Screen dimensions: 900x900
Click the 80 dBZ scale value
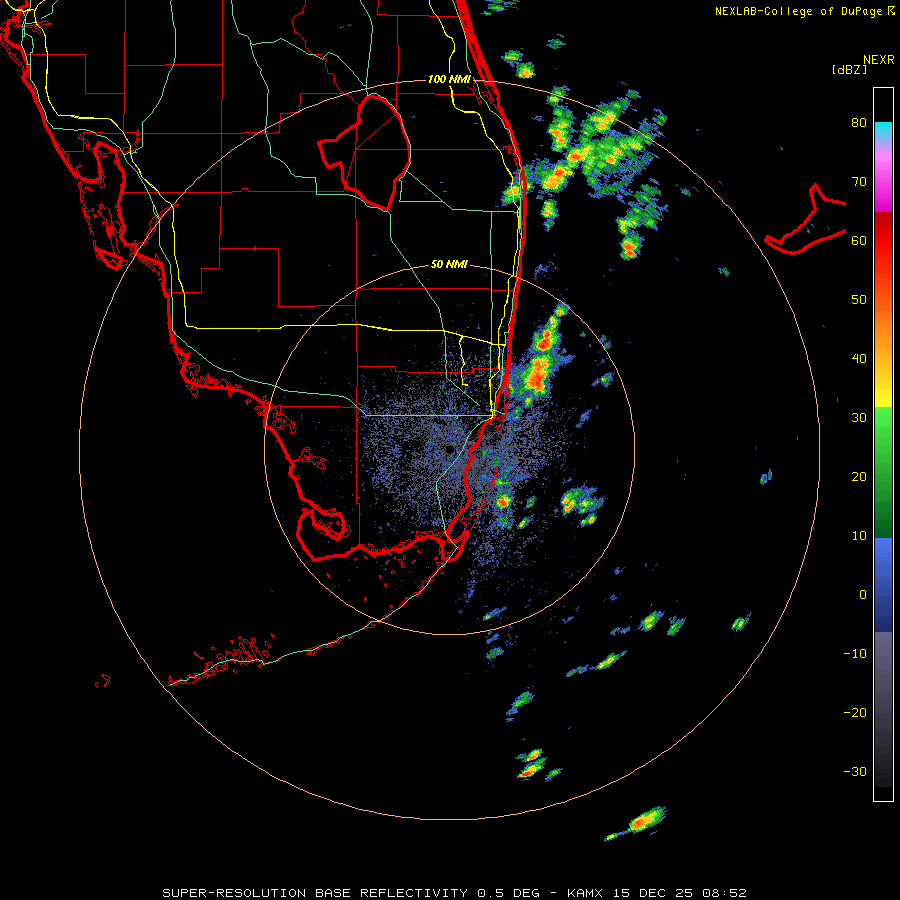859,123
